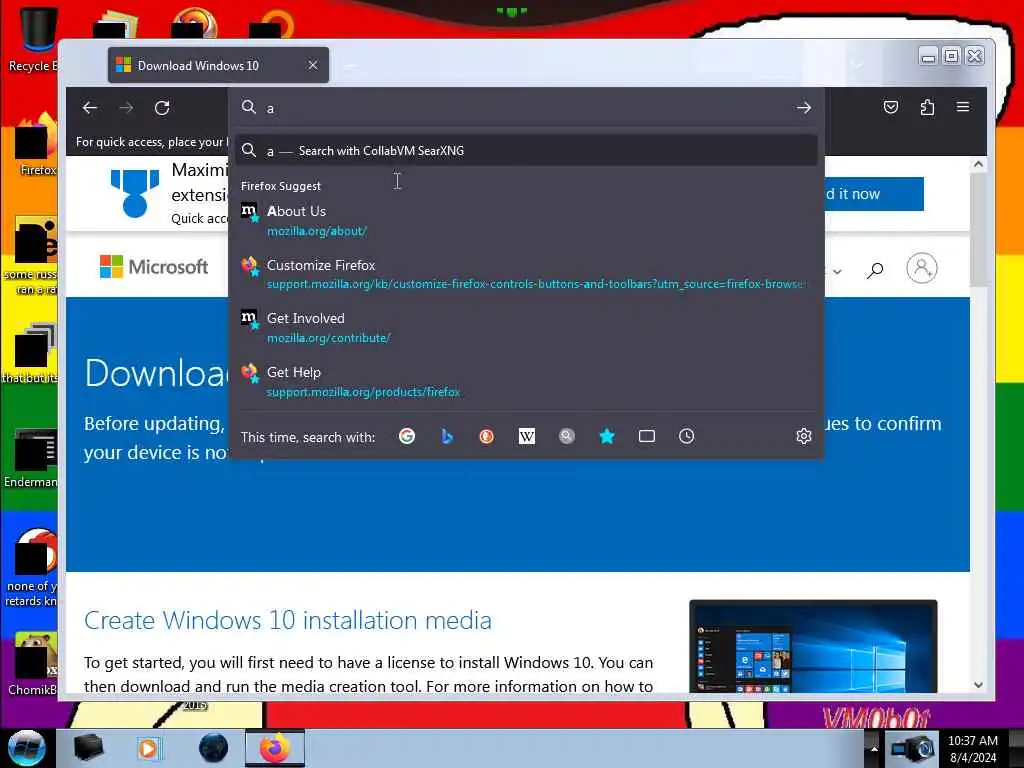1024x768 pixels.
Task: Select the Get Help suggestion
Action: (526, 381)
